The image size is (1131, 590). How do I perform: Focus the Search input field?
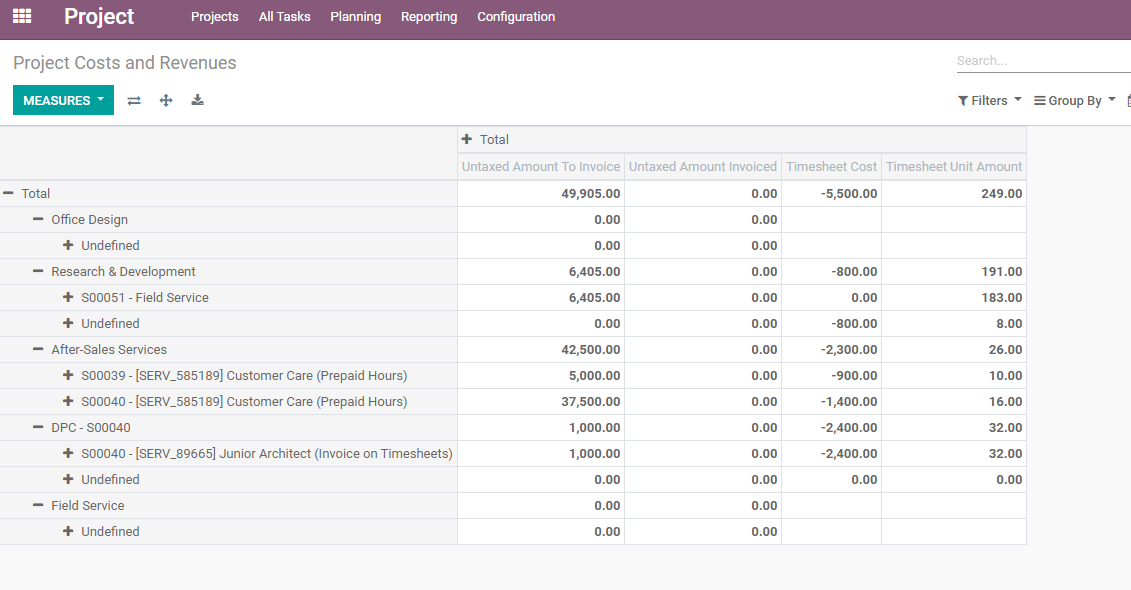point(1043,61)
